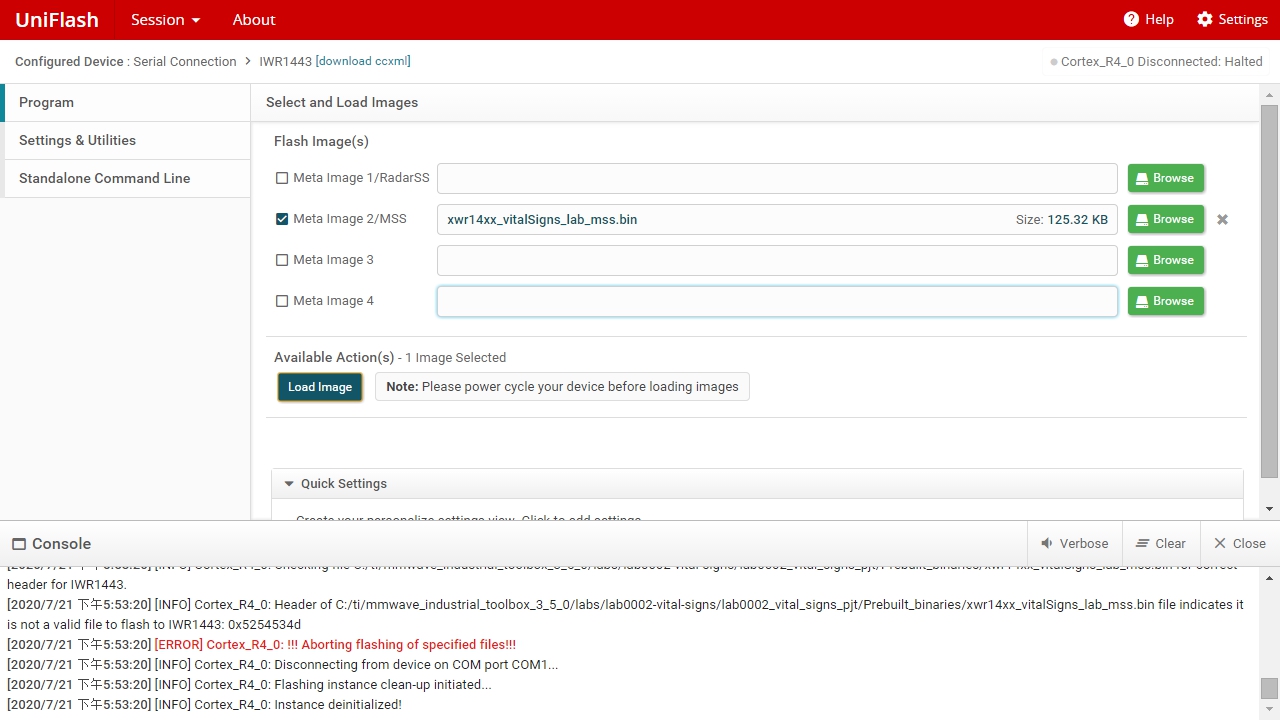The height and width of the screenshot is (720, 1280).
Task: Browse for Meta Image 1/RadarSS file
Action: coord(1166,178)
